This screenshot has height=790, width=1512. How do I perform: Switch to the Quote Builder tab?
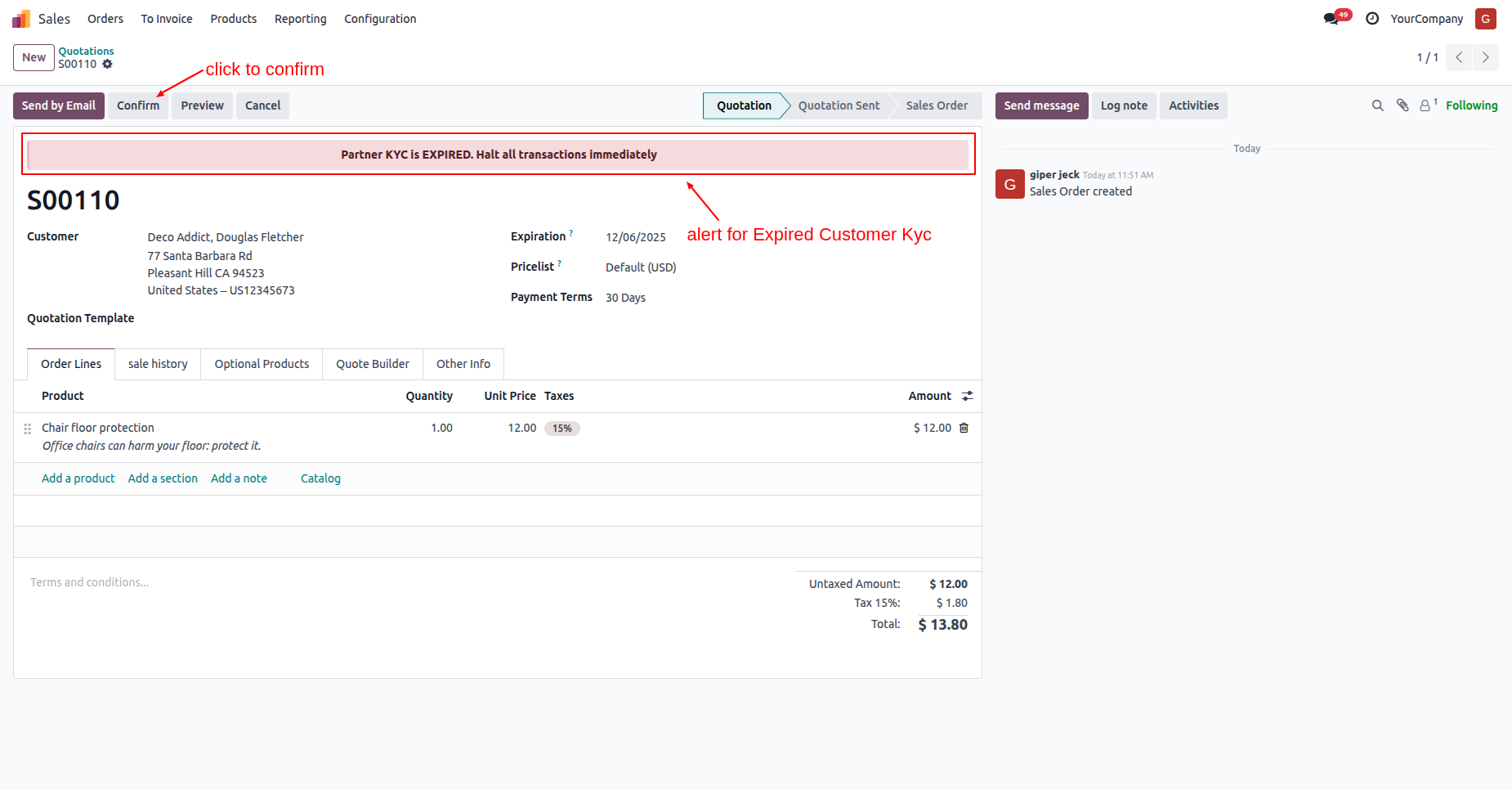(373, 364)
